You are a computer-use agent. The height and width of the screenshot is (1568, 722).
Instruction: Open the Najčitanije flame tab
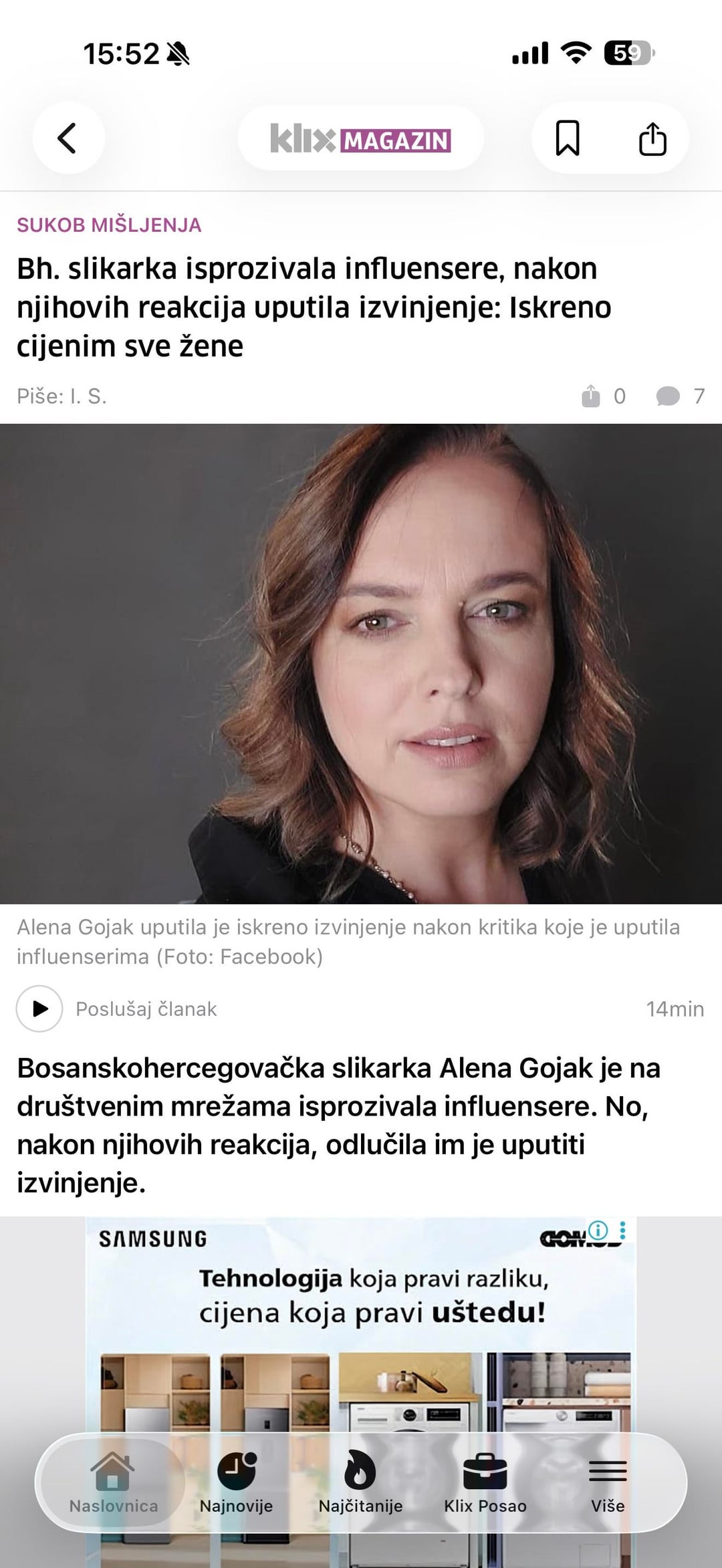[x=360, y=1482]
